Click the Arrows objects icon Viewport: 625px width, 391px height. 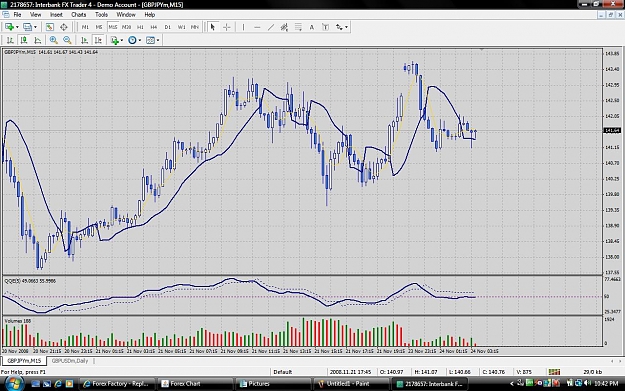pyautogui.click(x=339, y=27)
